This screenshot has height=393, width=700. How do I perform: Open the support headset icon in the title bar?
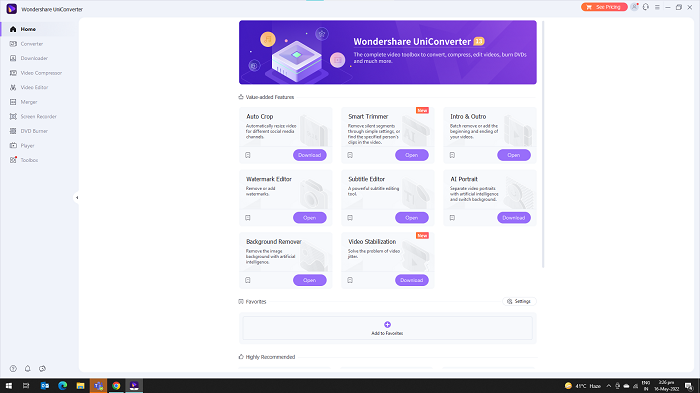(646, 7)
